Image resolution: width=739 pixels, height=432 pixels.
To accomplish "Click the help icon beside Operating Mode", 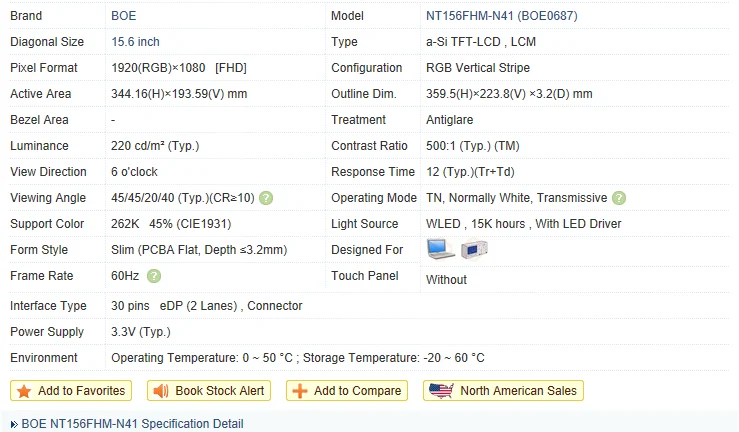I will click(619, 198).
